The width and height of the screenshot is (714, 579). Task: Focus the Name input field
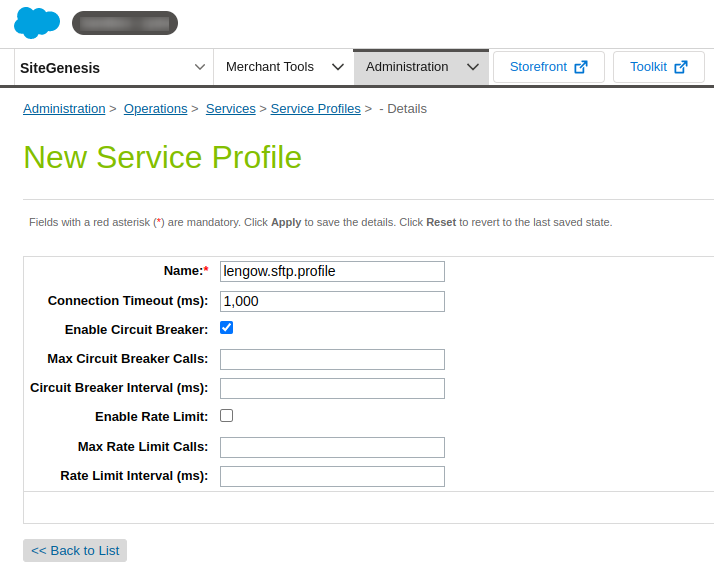pos(332,272)
